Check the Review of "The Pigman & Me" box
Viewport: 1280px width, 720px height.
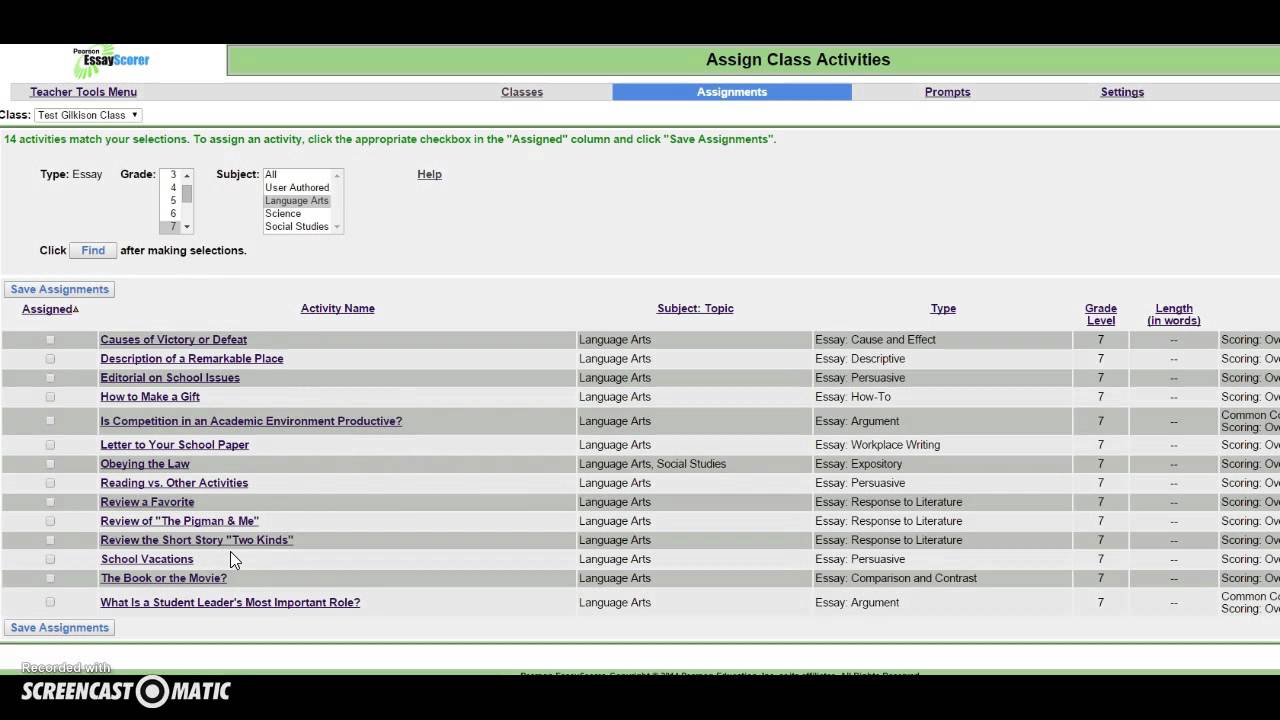click(x=50, y=521)
